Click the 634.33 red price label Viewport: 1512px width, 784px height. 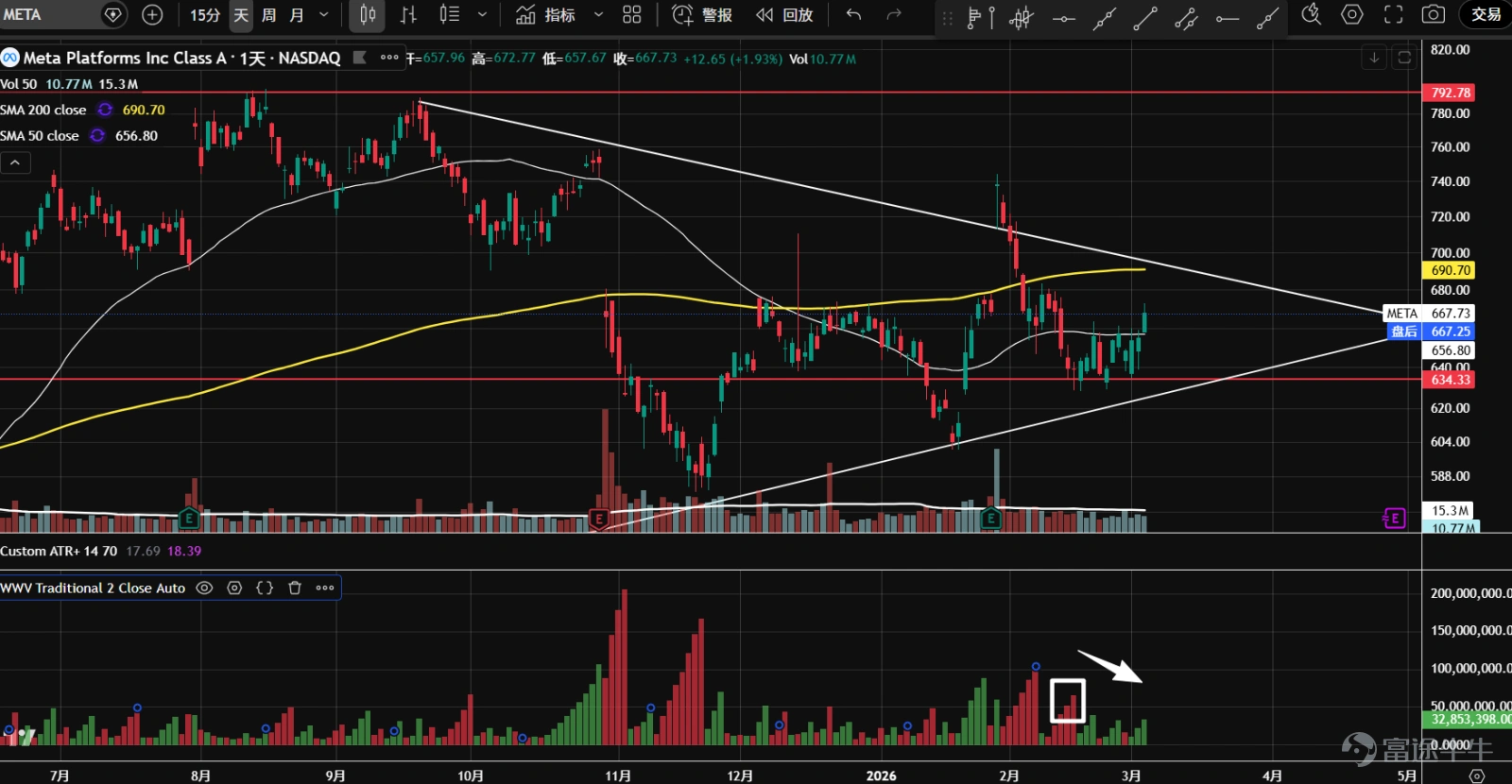(1449, 380)
